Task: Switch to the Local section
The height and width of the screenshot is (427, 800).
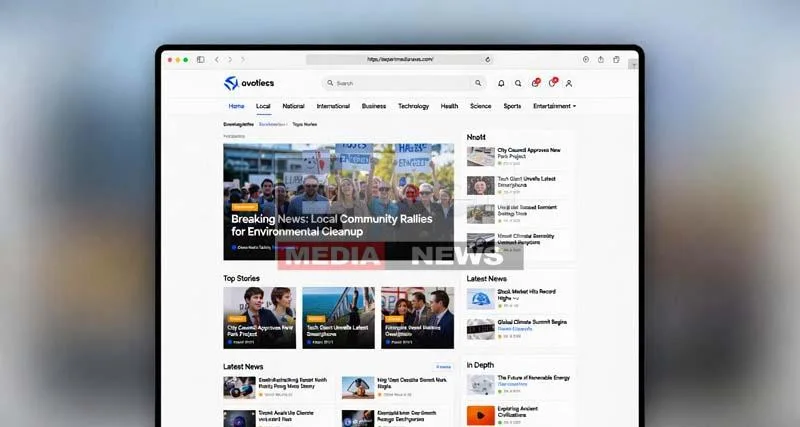Action: click(x=263, y=106)
